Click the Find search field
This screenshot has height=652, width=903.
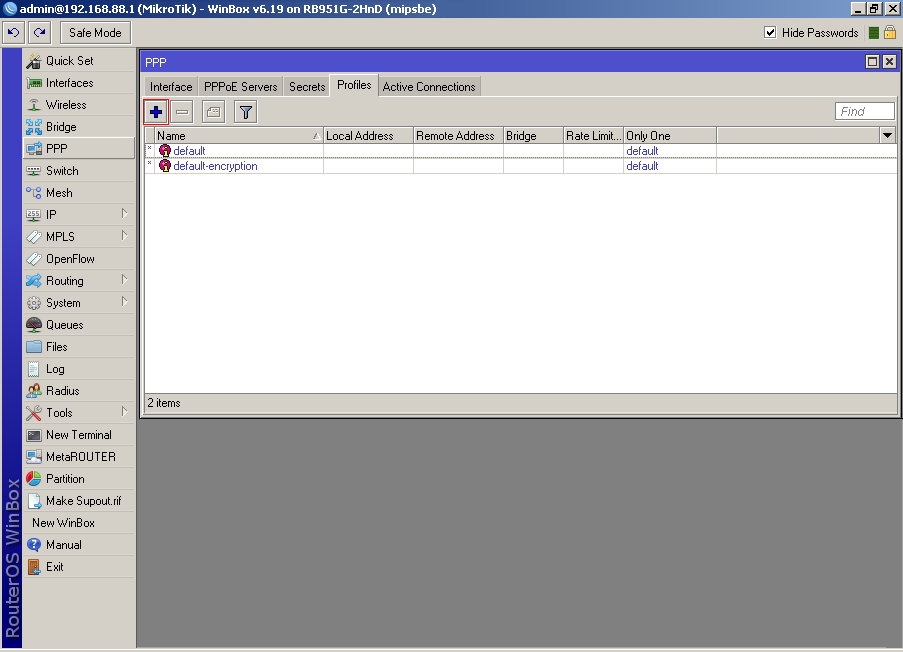(864, 111)
